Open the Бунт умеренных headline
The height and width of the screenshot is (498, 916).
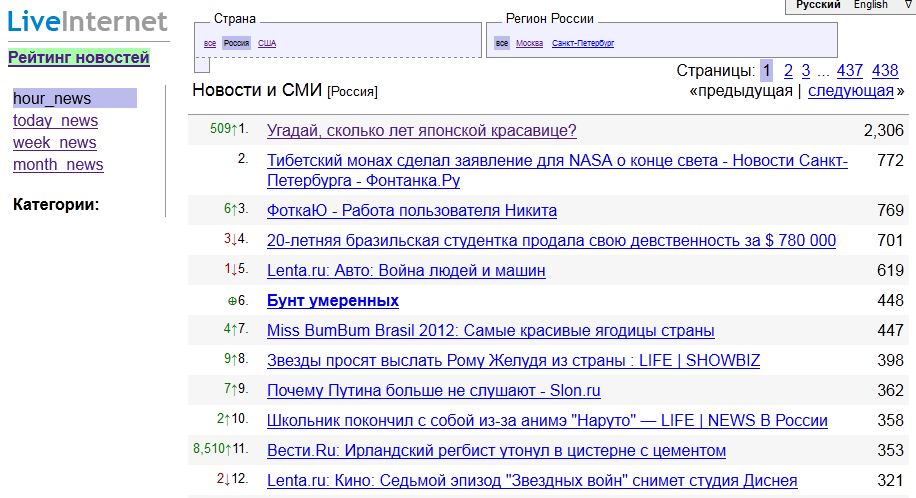coord(333,301)
